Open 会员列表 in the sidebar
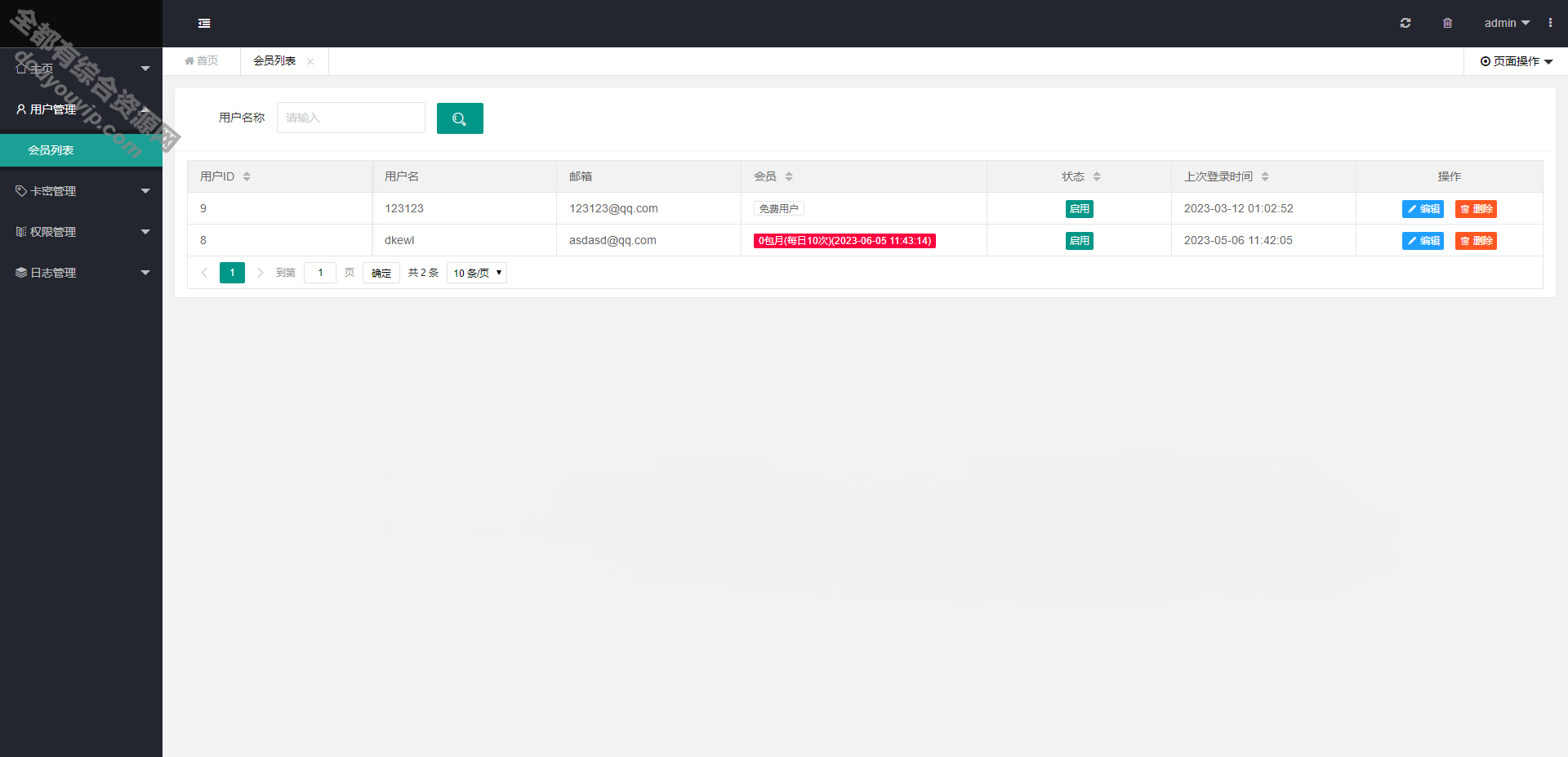 tap(81, 150)
